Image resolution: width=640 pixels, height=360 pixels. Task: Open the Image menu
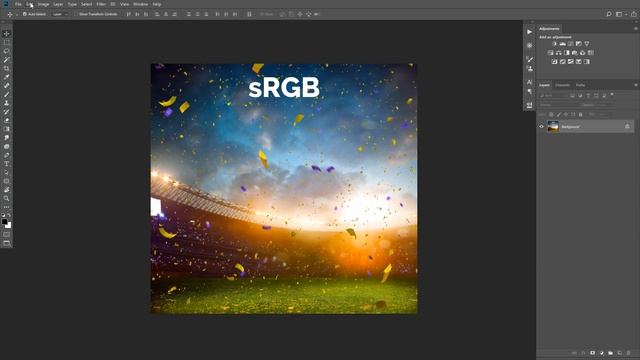point(43,4)
